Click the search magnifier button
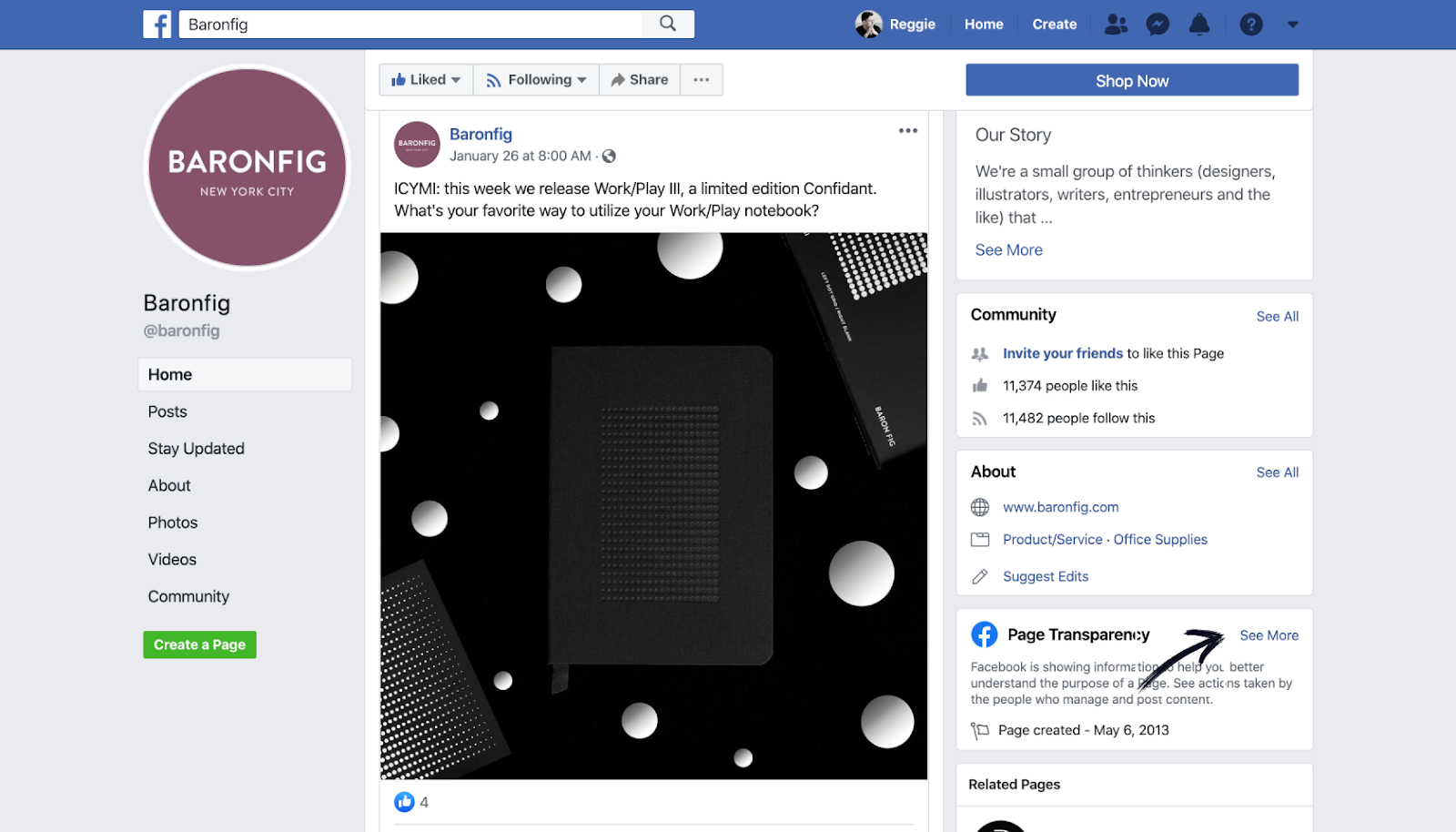This screenshot has height=832, width=1456. point(668,24)
